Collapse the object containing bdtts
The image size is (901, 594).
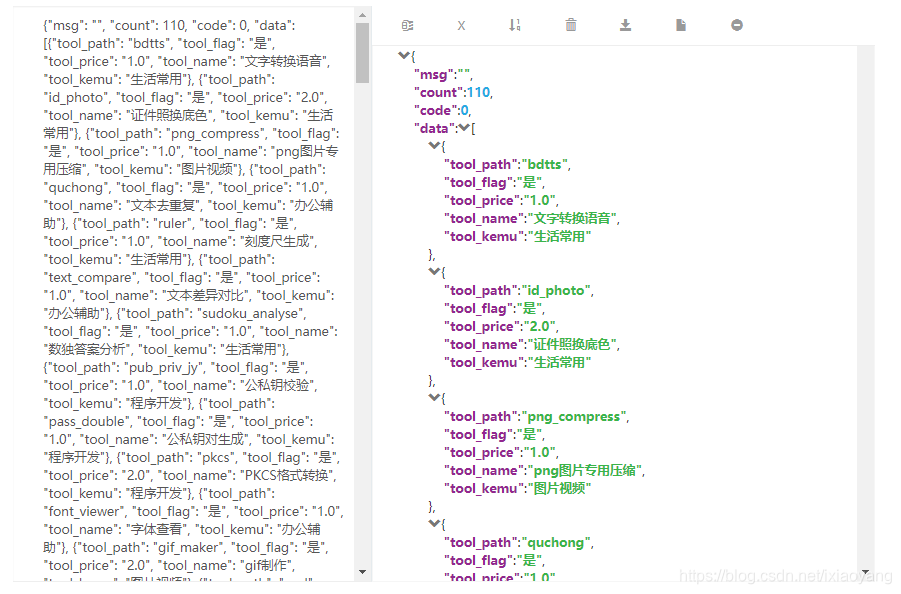434,146
